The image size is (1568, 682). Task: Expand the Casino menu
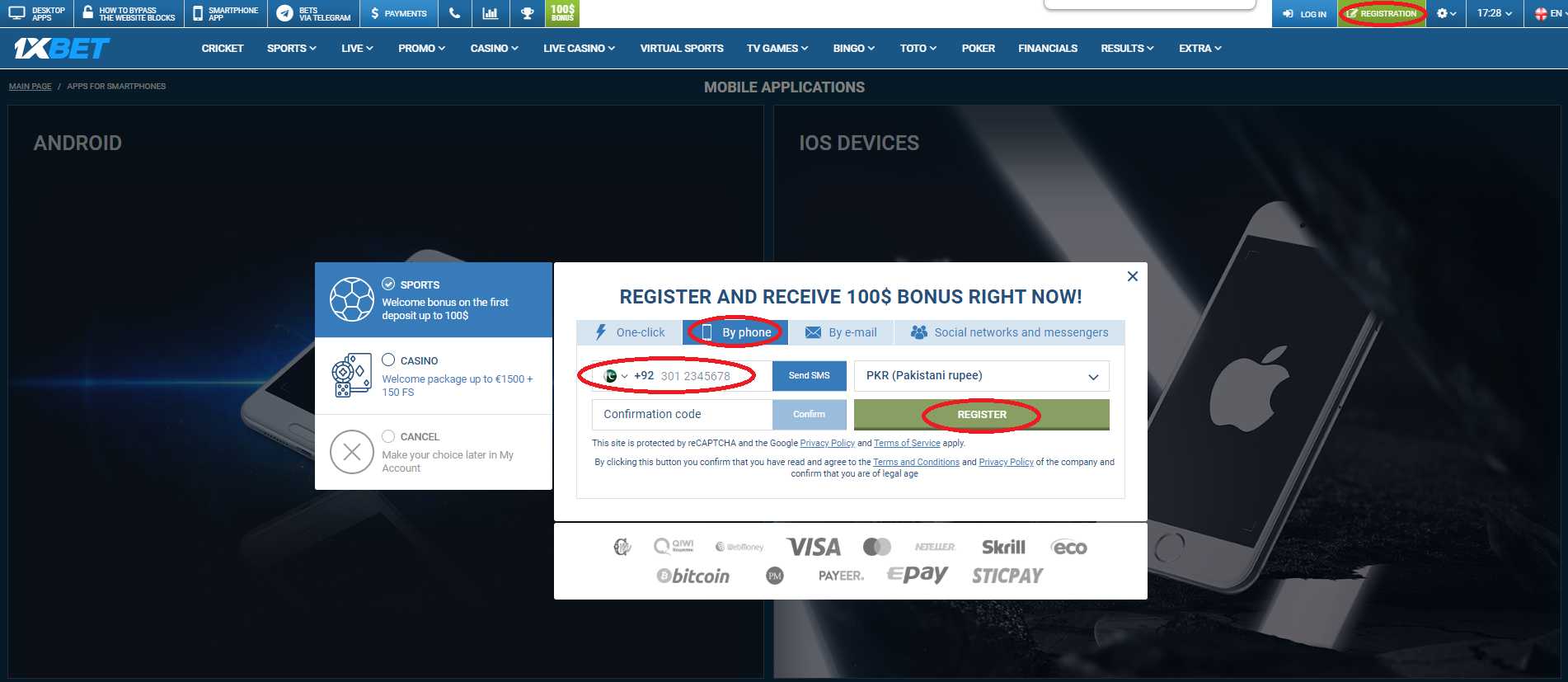pyautogui.click(x=494, y=49)
